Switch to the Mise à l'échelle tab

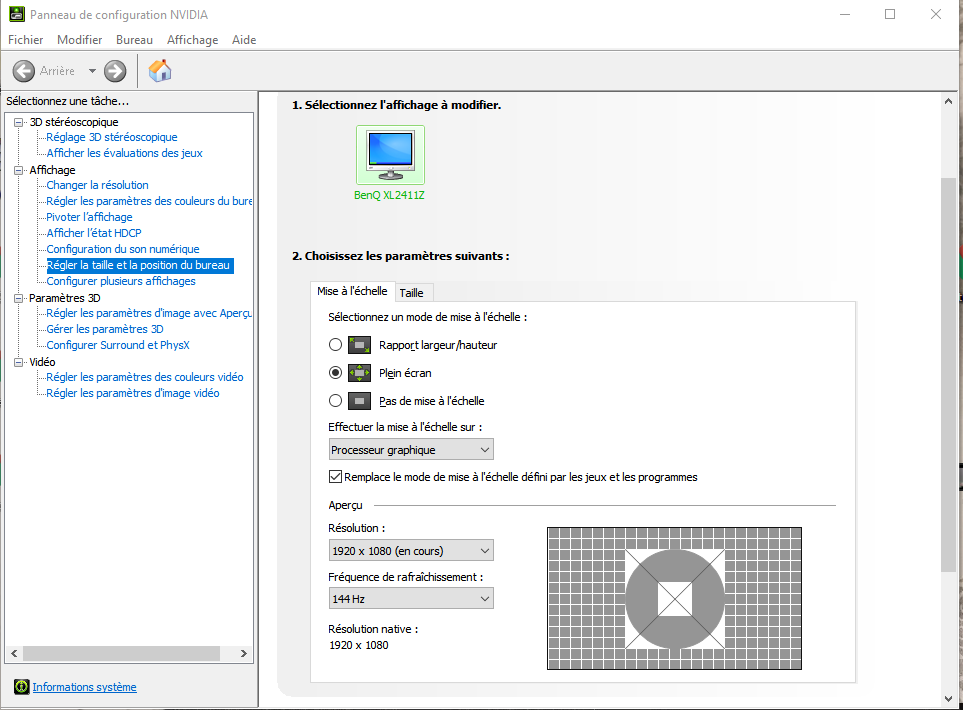point(352,291)
